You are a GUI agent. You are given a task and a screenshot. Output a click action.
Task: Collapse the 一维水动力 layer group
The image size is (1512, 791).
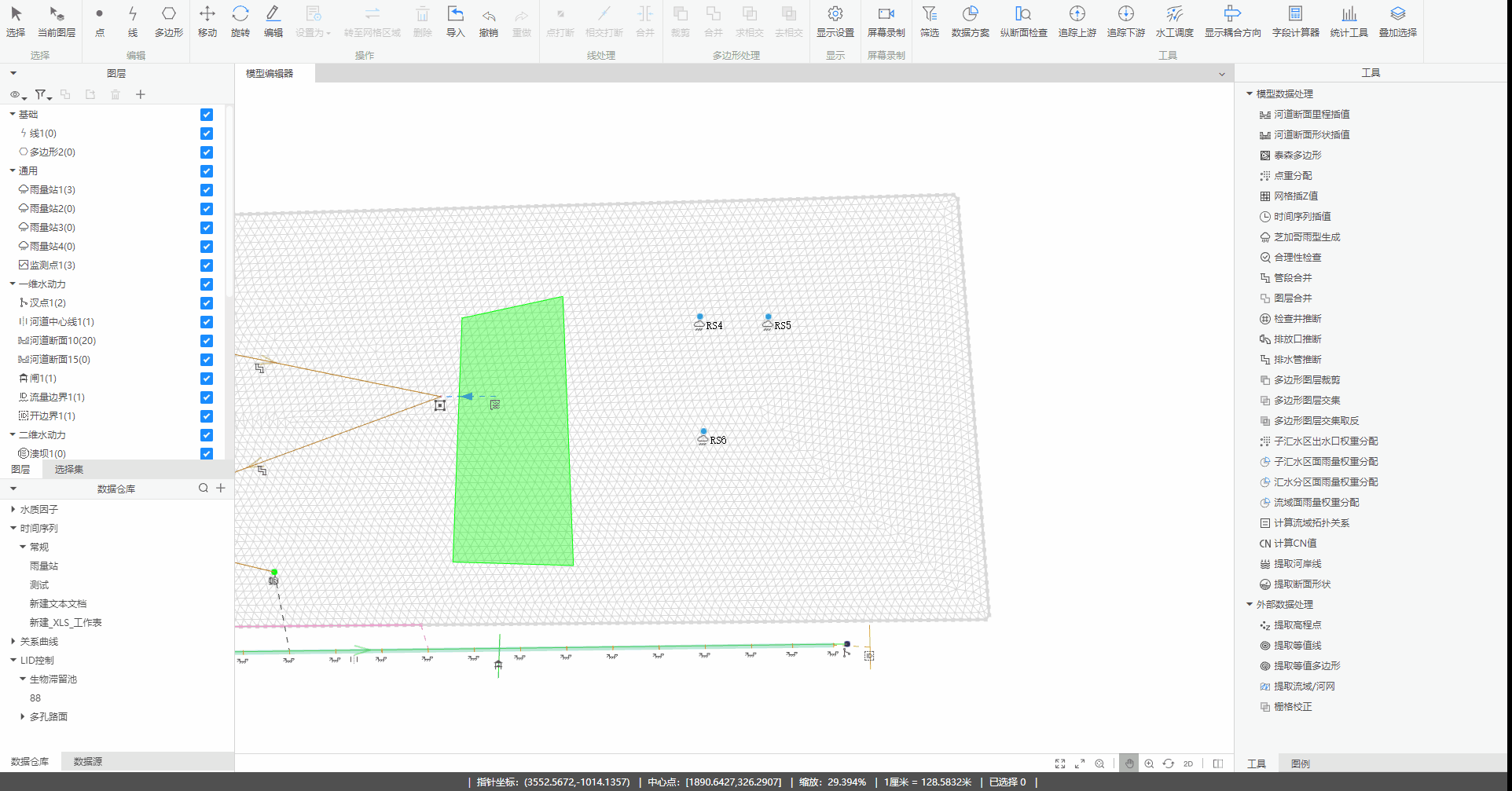click(13, 284)
